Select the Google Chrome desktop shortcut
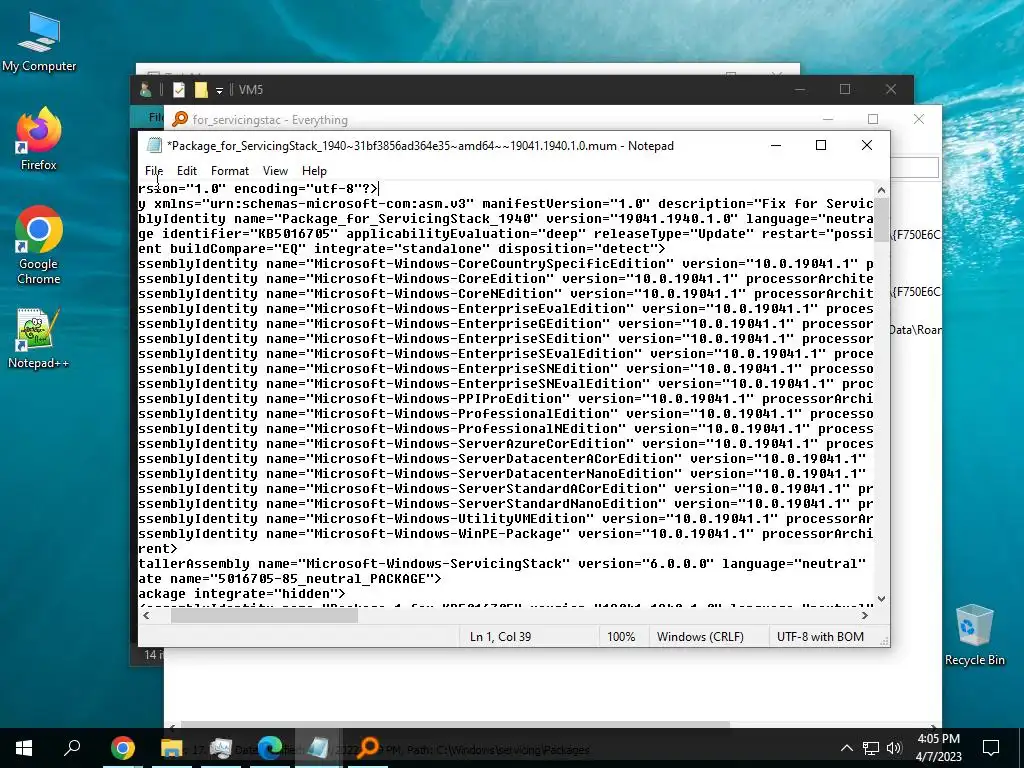Screen dimensions: 1024x768 [39, 246]
